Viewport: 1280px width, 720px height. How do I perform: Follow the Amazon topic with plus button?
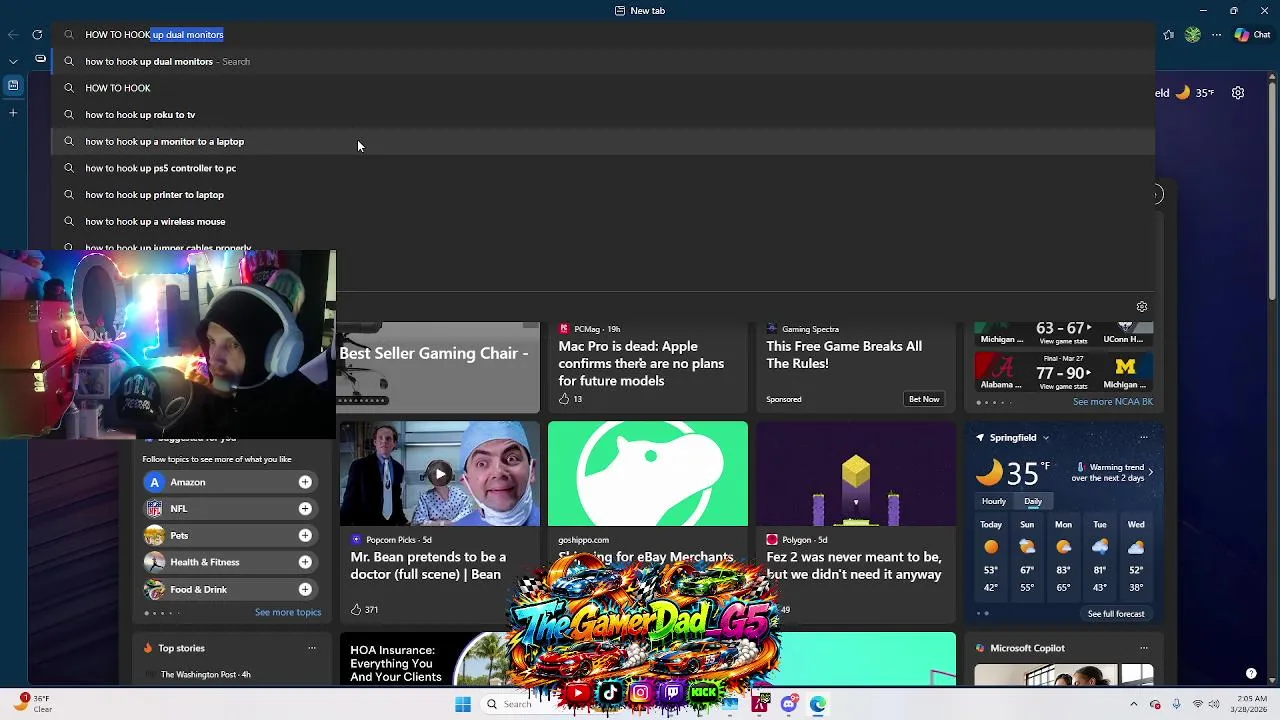[305, 482]
